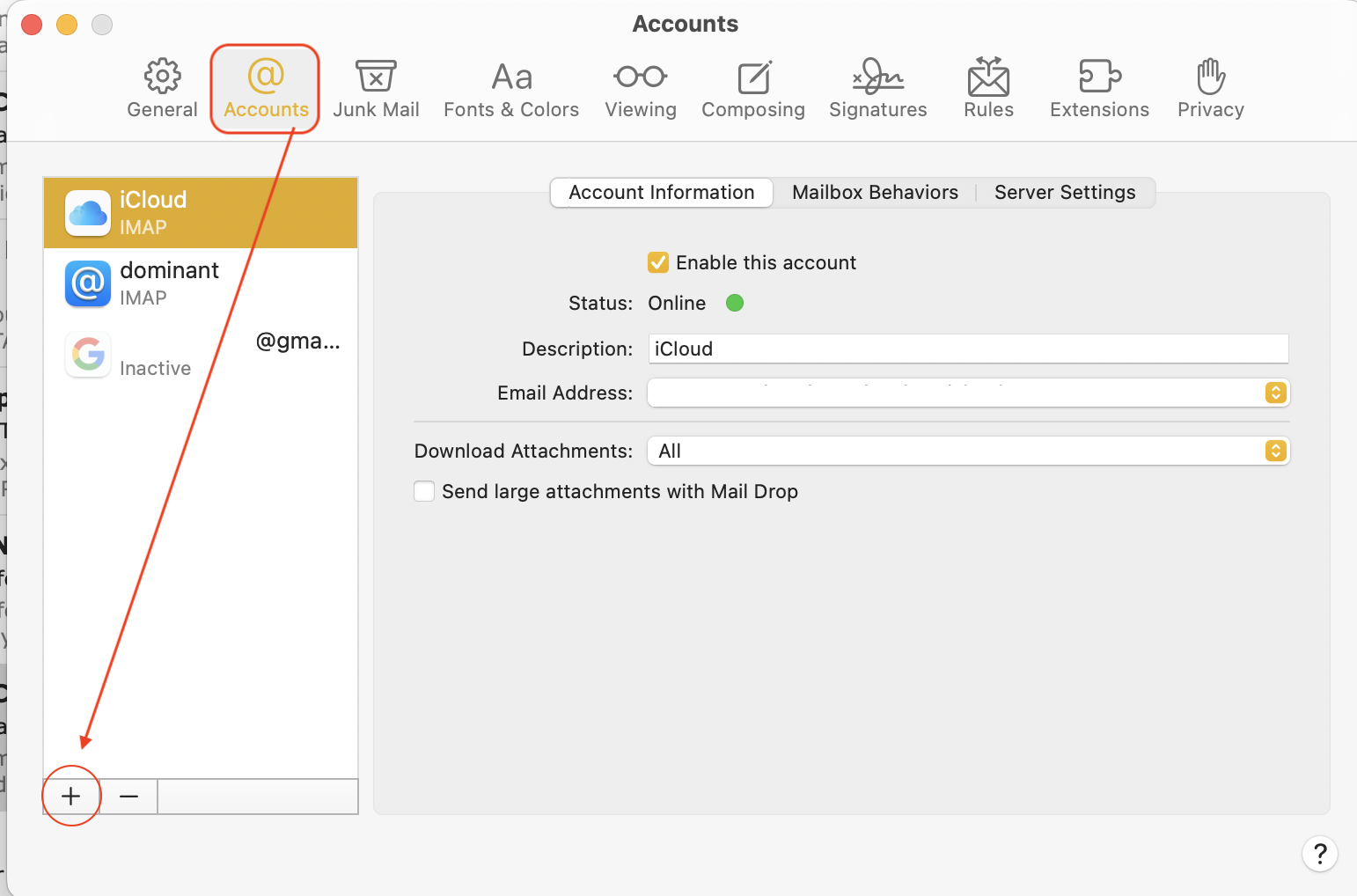Switch to the Mailbox Behaviors tab

[x=875, y=193]
